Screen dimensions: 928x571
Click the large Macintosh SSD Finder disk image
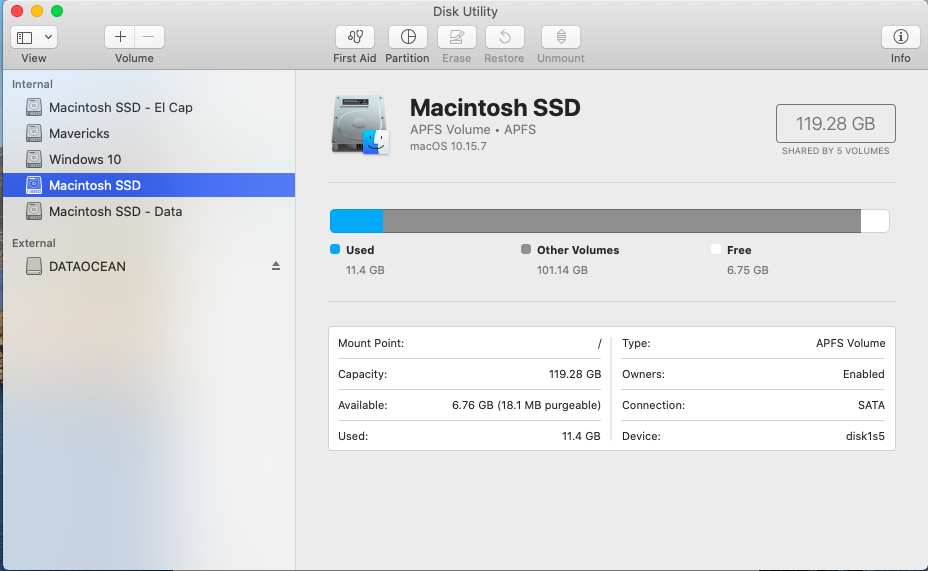pos(360,125)
